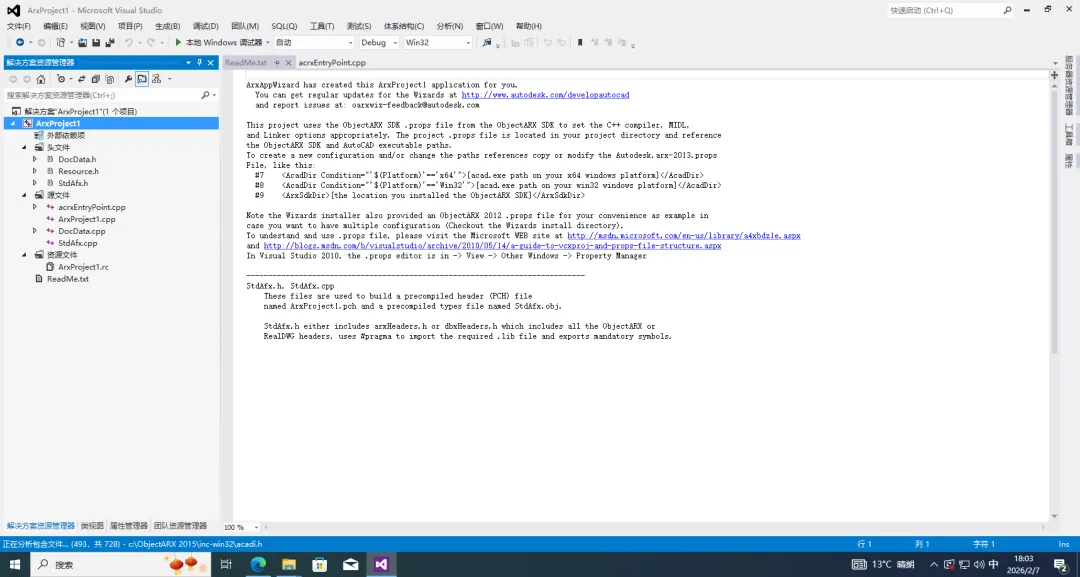Select 外部依赖项 node

[x=65, y=136]
